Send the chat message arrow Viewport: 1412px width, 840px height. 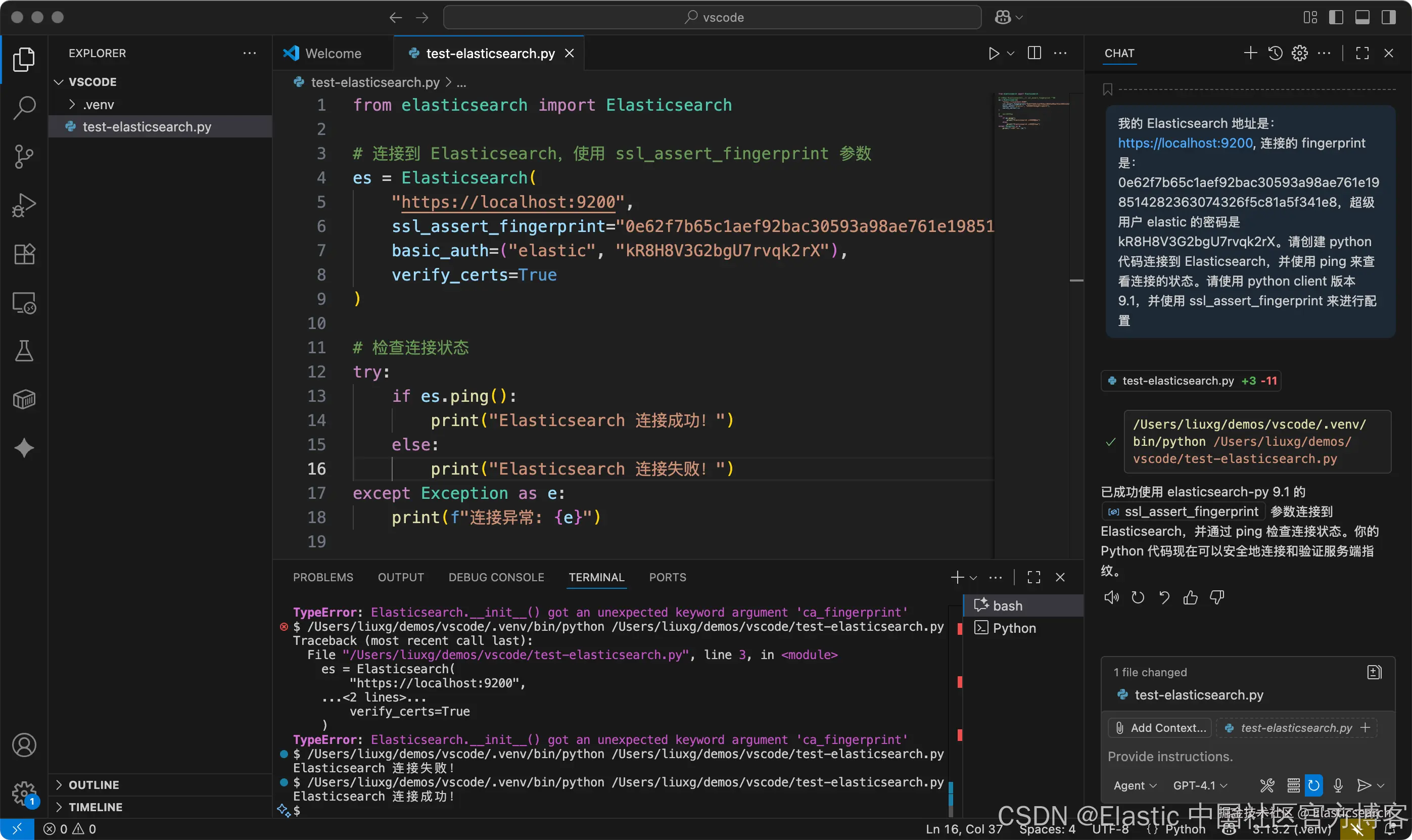(1363, 785)
